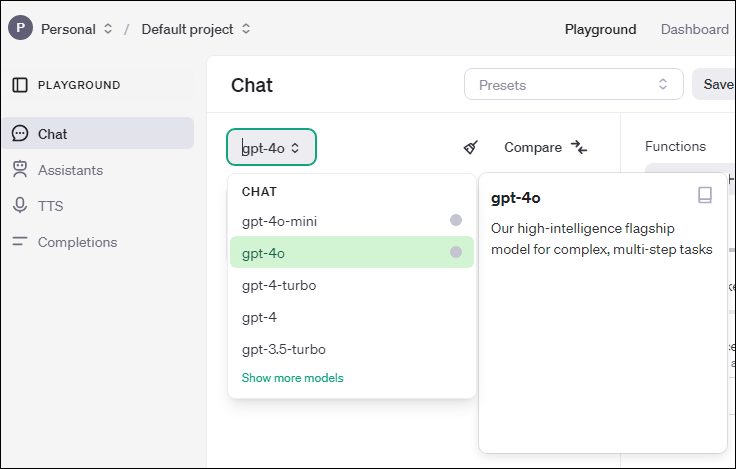Click the Assistants robot icon
The height and width of the screenshot is (469, 736).
(20, 170)
